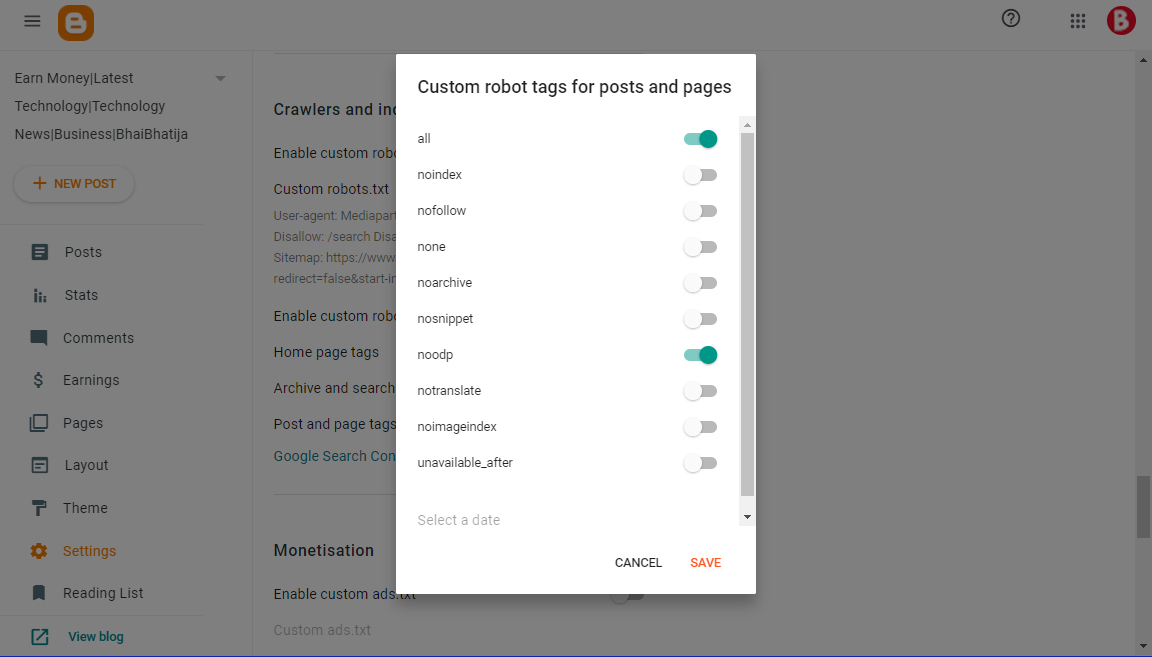
Task: Go to the Comments menu item
Action: (x=98, y=338)
